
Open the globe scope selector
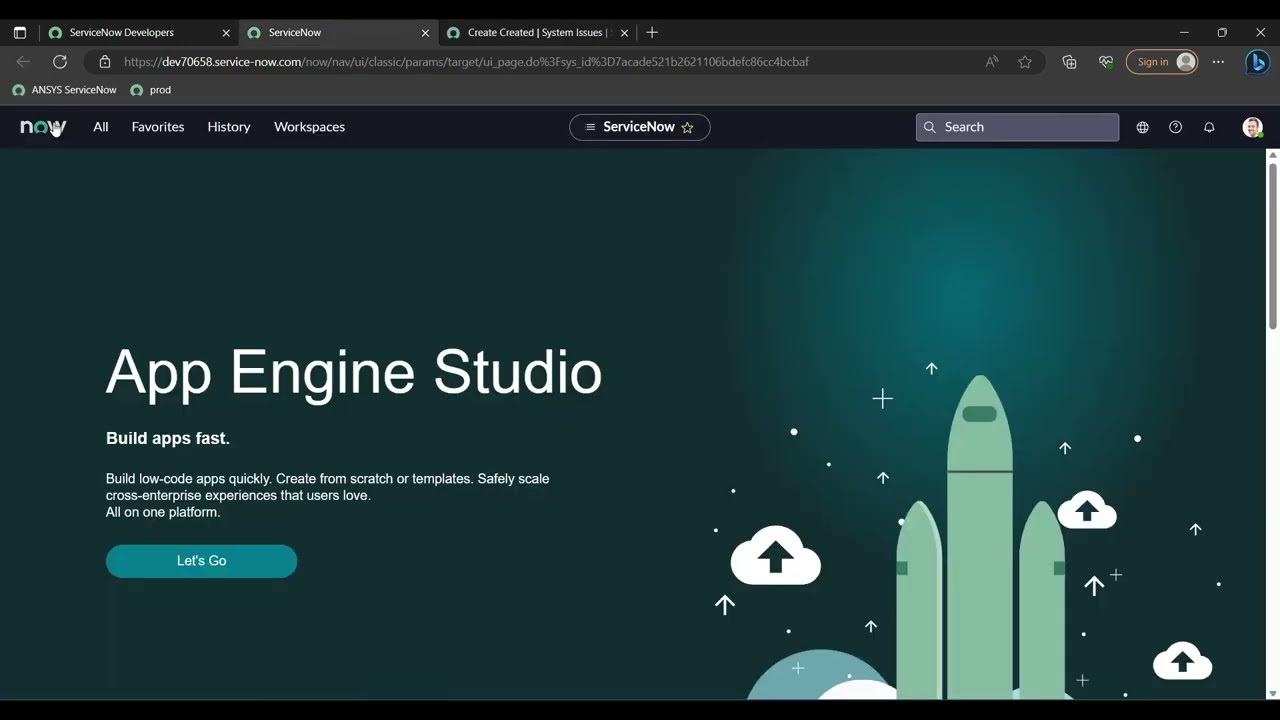[x=1142, y=127]
